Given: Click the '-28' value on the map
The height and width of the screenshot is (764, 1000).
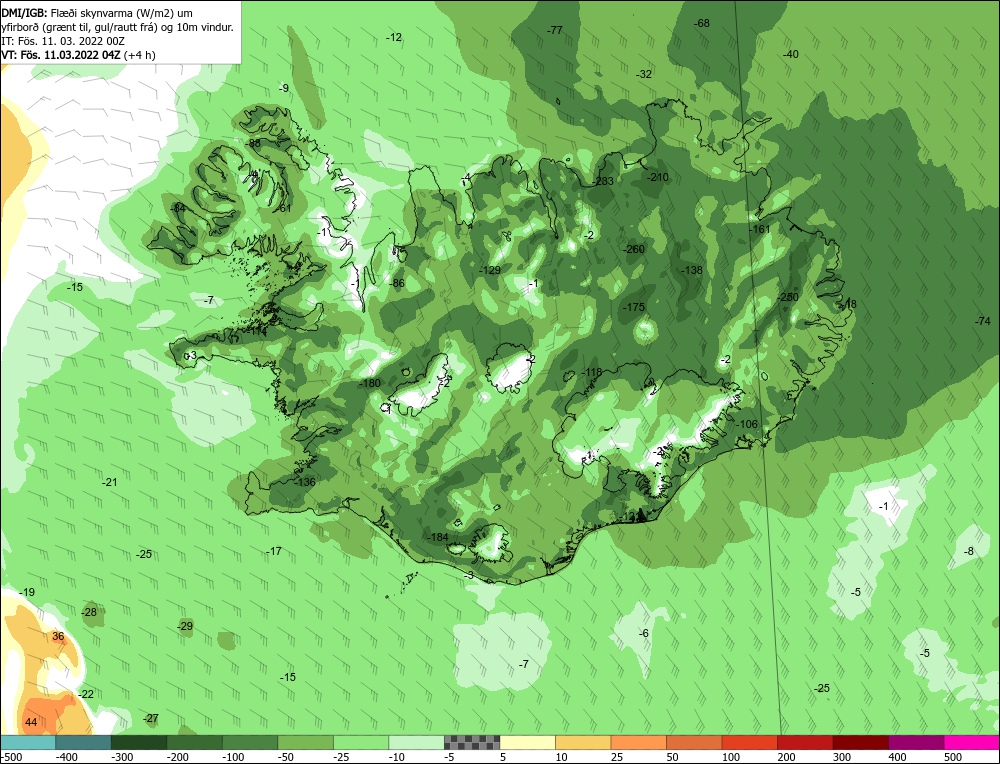Looking at the screenshot, I should click(x=89, y=612).
